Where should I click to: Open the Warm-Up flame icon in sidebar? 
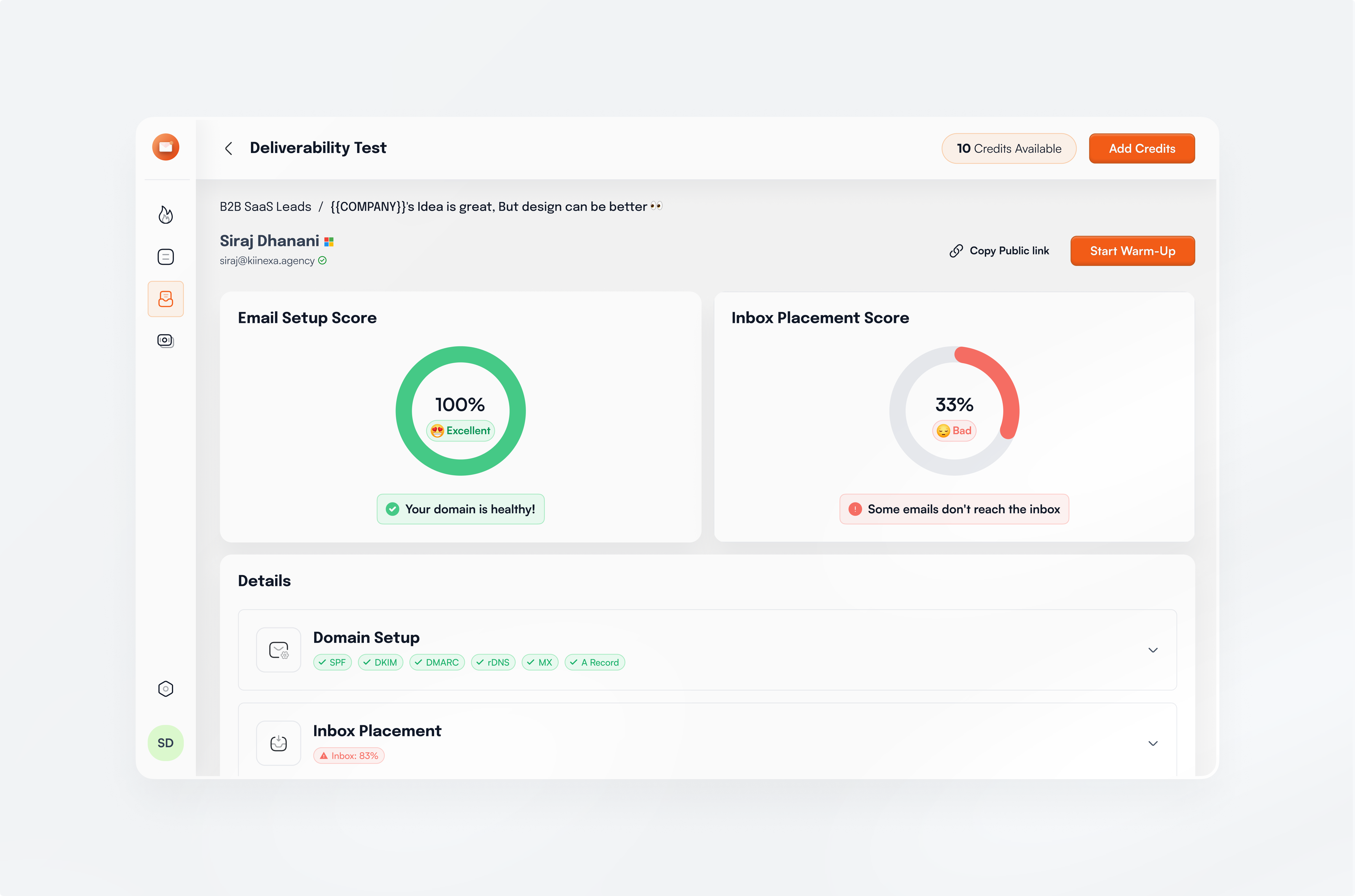coord(166,214)
